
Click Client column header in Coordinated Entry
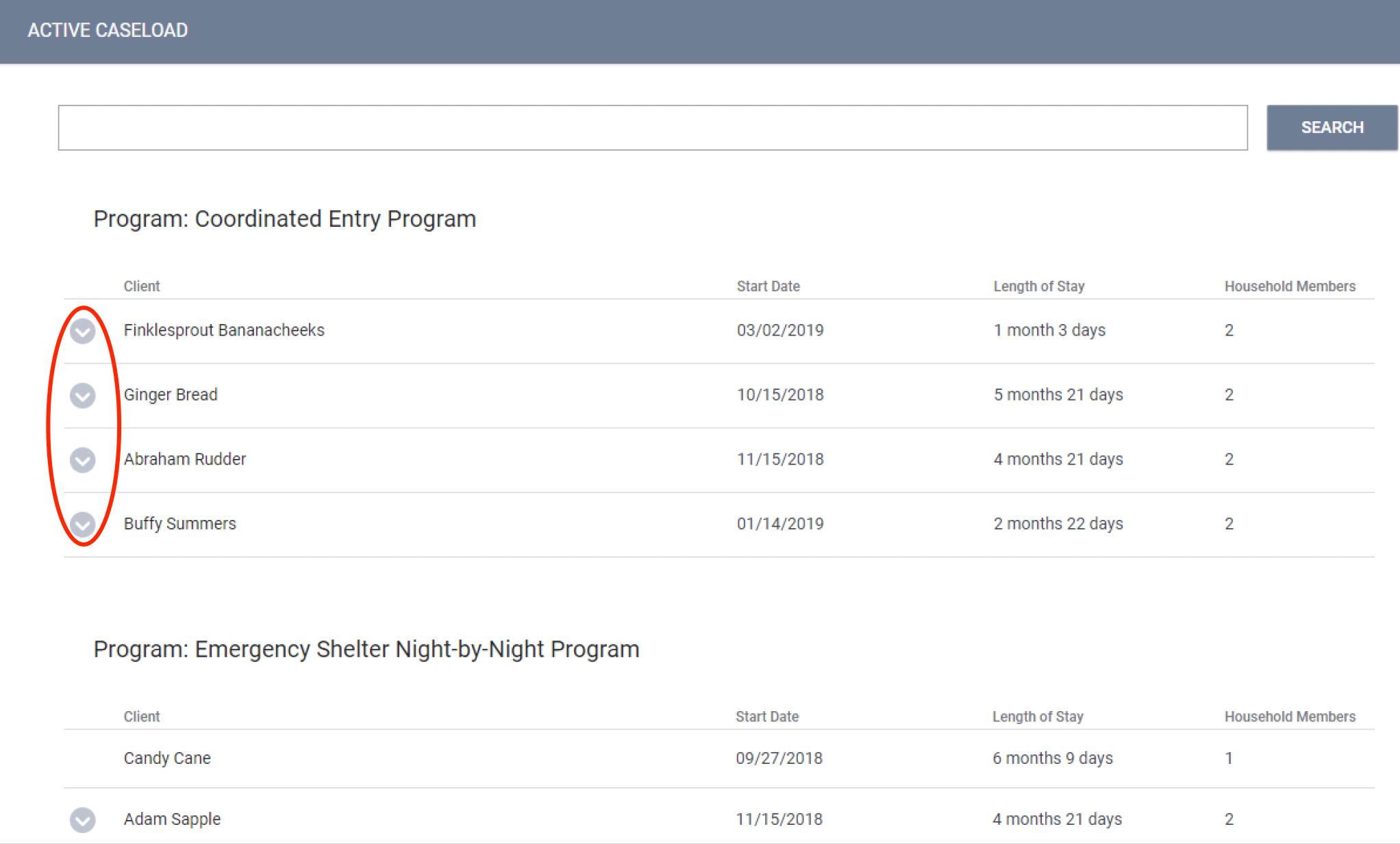point(142,286)
